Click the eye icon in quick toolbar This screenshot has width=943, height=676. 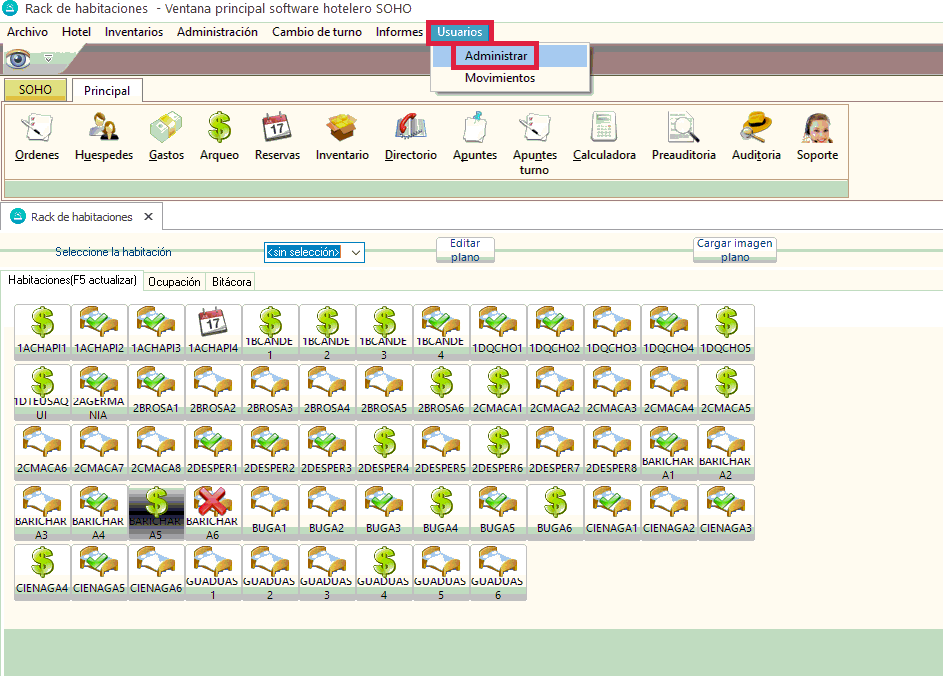tap(19, 58)
